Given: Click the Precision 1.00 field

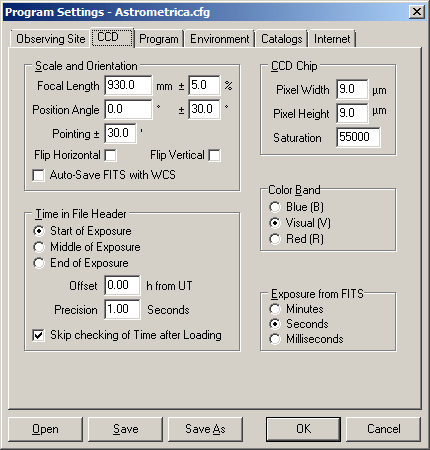Looking at the screenshot, I should pyautogui.click(x=122, y=309).
